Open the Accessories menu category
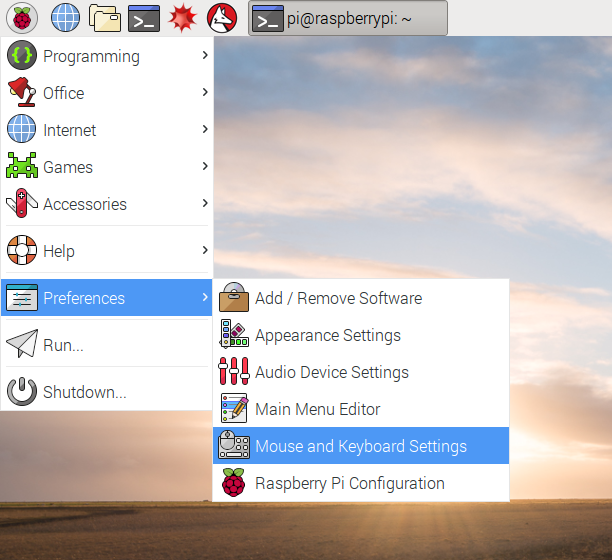The image size is (612, 560). [x=107, y=203]
